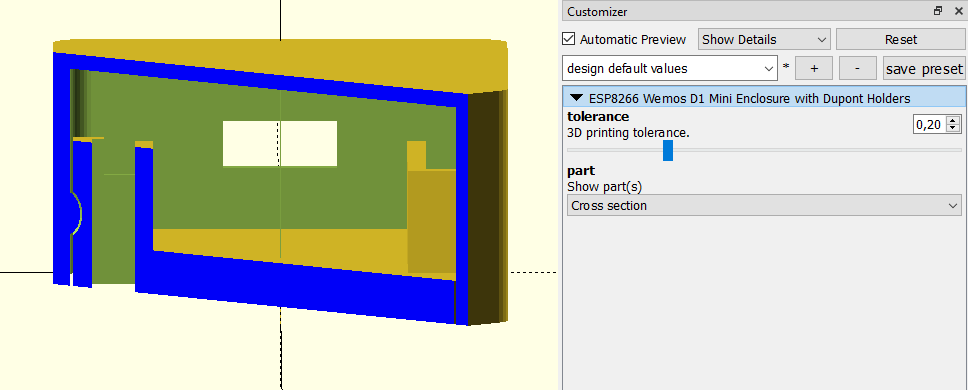Click the save preset button

[x=924, y=68]
